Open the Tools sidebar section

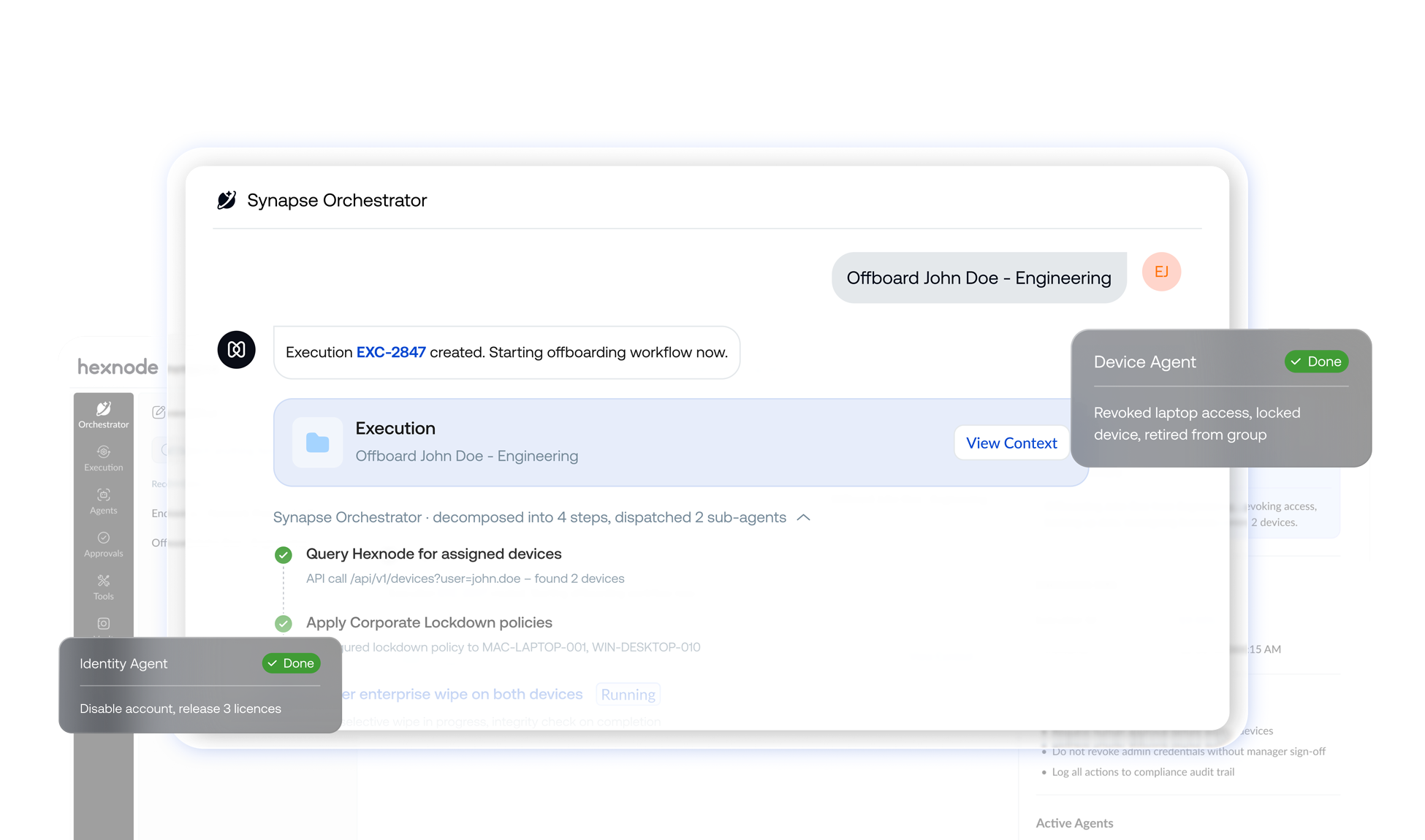[x=104, y=587]
